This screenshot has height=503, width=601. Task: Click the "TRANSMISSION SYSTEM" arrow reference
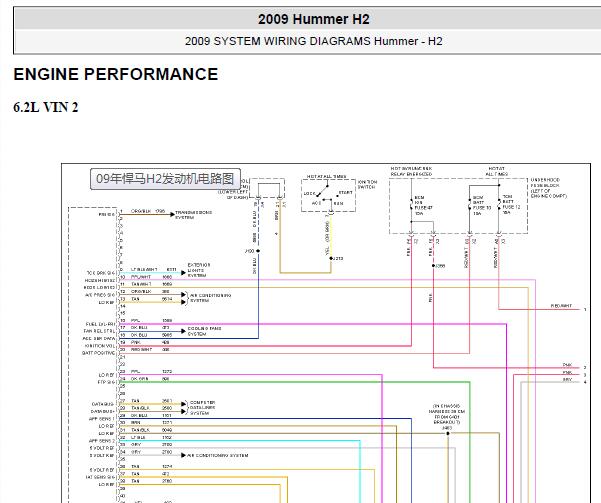(193, 215)
